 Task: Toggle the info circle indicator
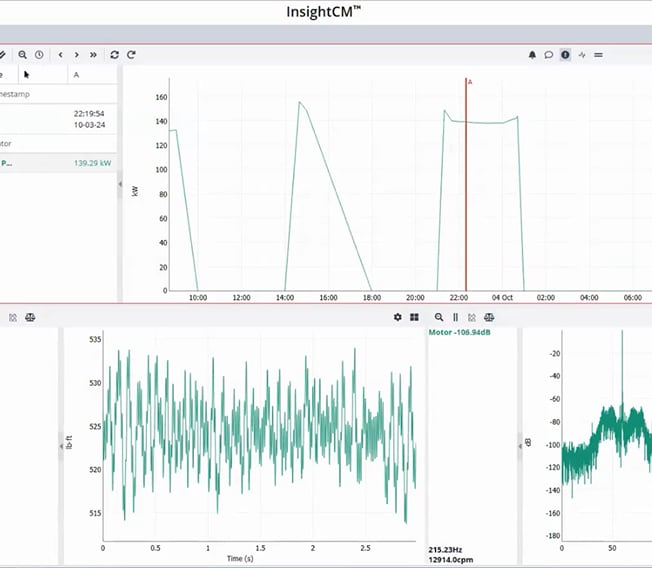tap(565, 55)
